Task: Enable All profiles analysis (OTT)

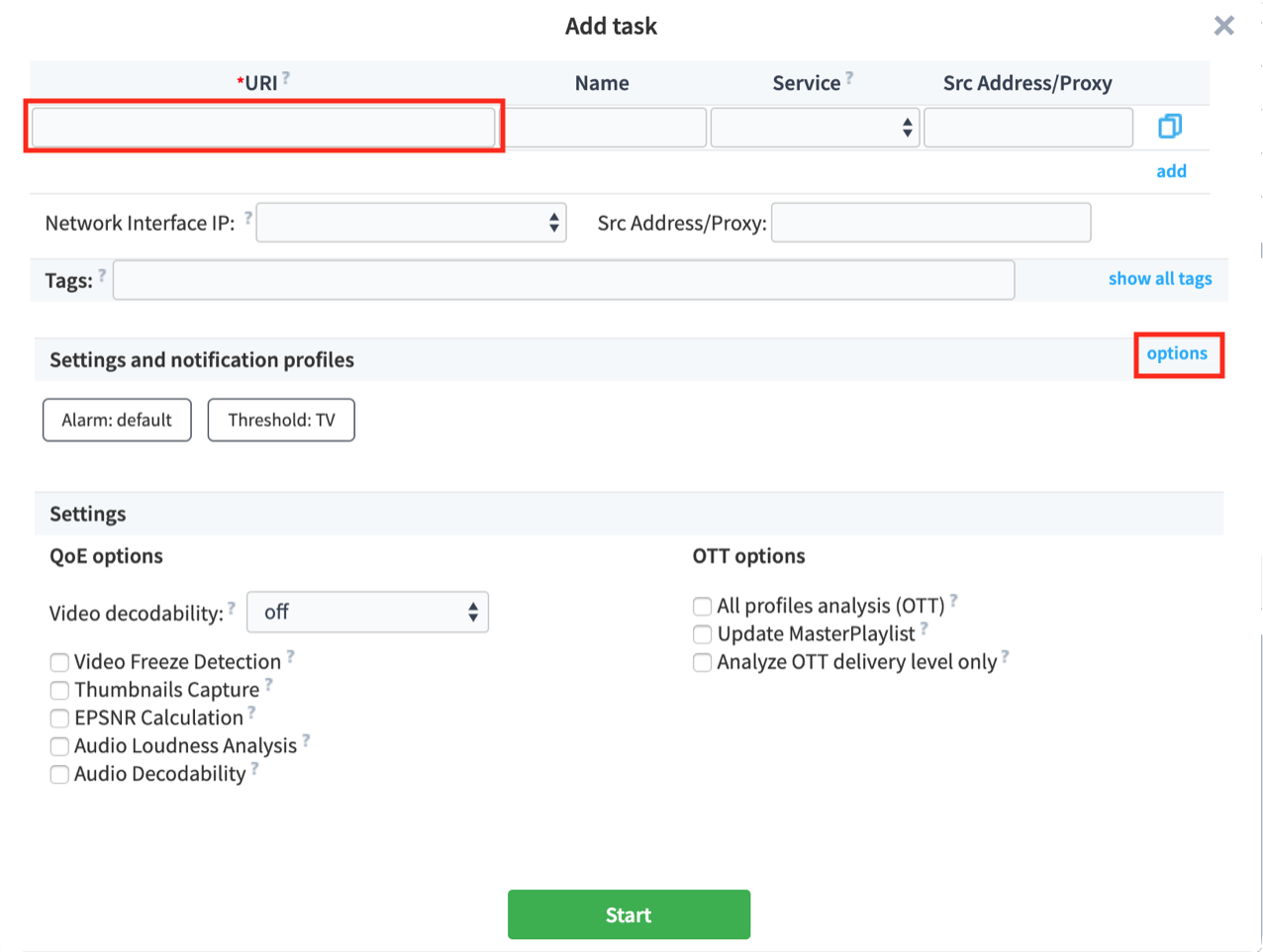Action: (x=702, y=607)
